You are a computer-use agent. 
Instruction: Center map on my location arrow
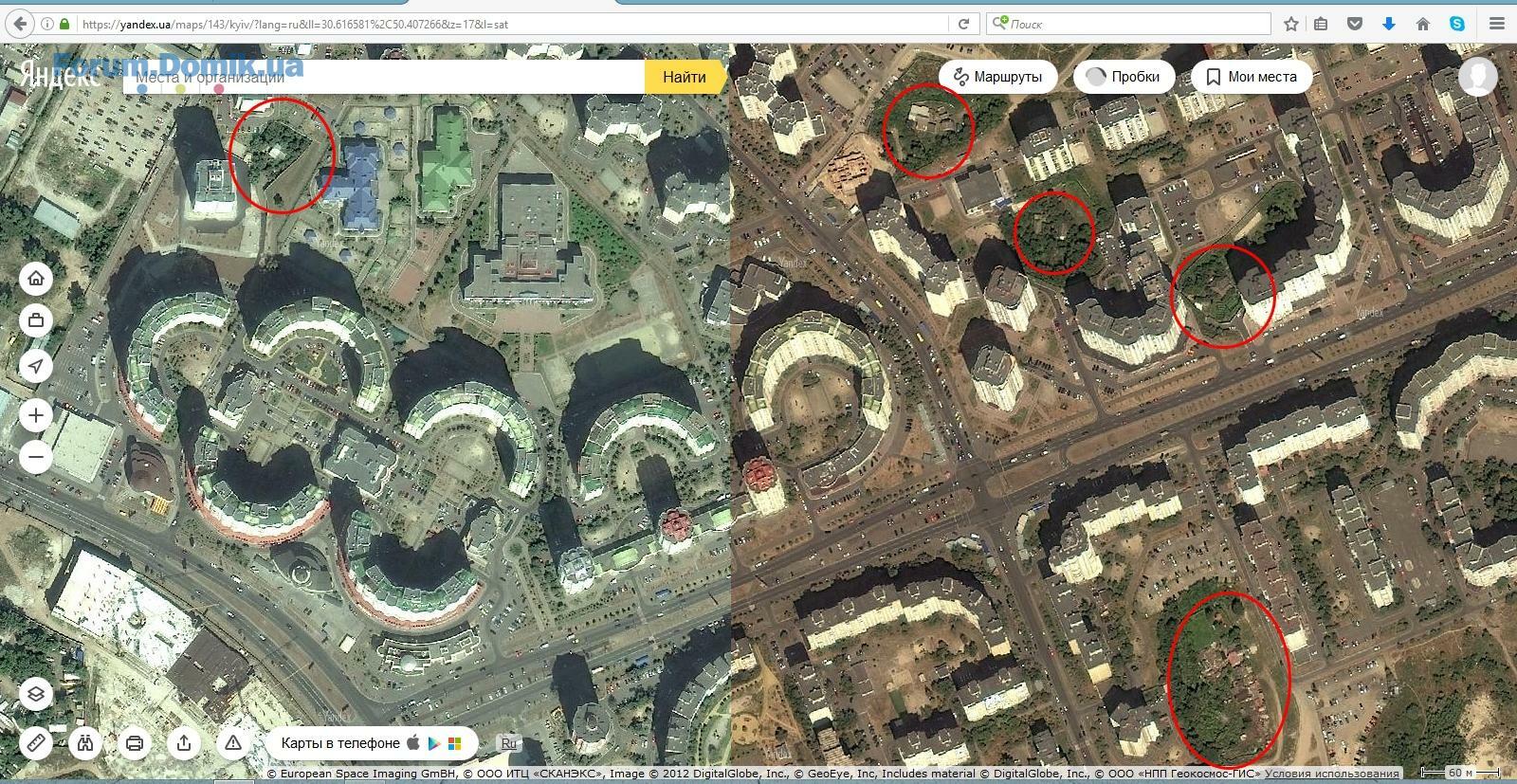[36, 366]
